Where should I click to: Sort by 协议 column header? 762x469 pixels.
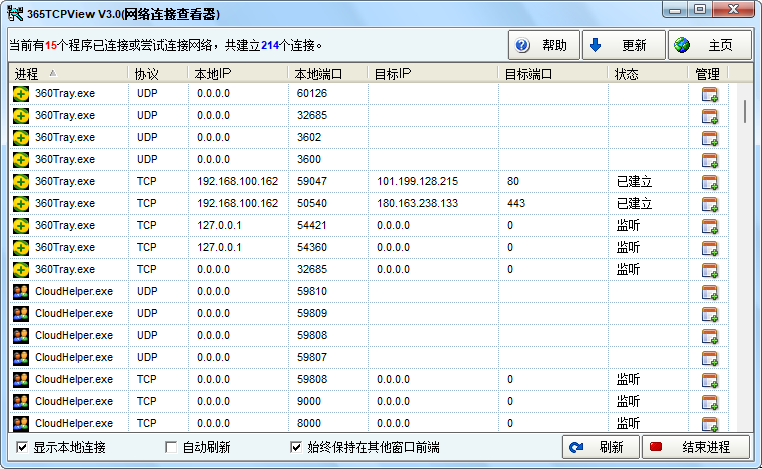tap(157, 73)
